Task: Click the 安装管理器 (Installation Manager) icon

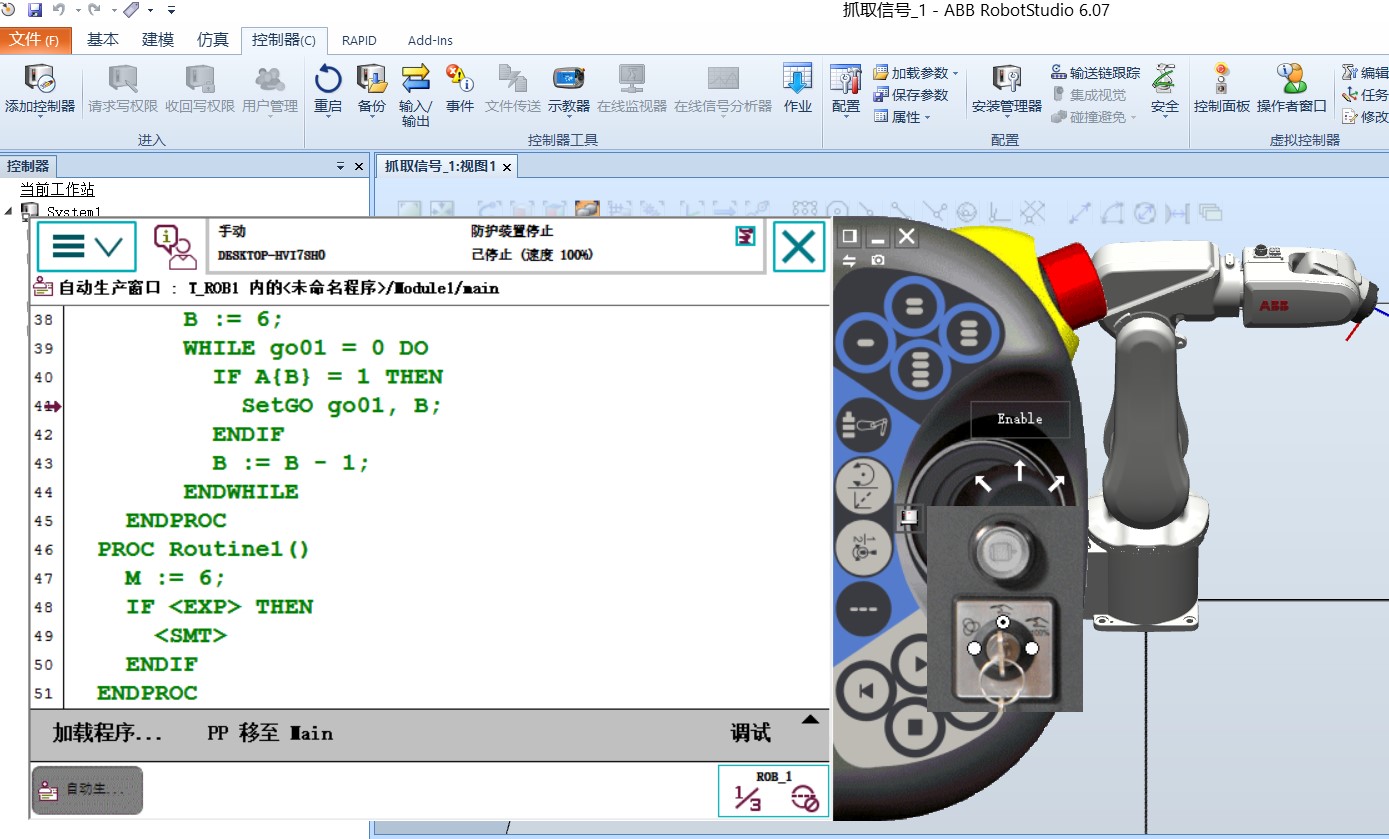Action: (1006, 79)
